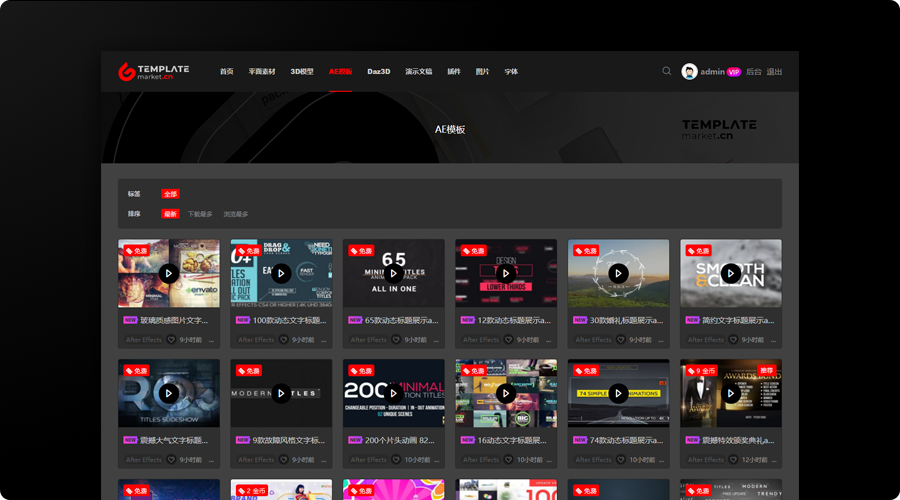Click the admin username text
This screenshot has width=900, height=500.
(712, 72)
